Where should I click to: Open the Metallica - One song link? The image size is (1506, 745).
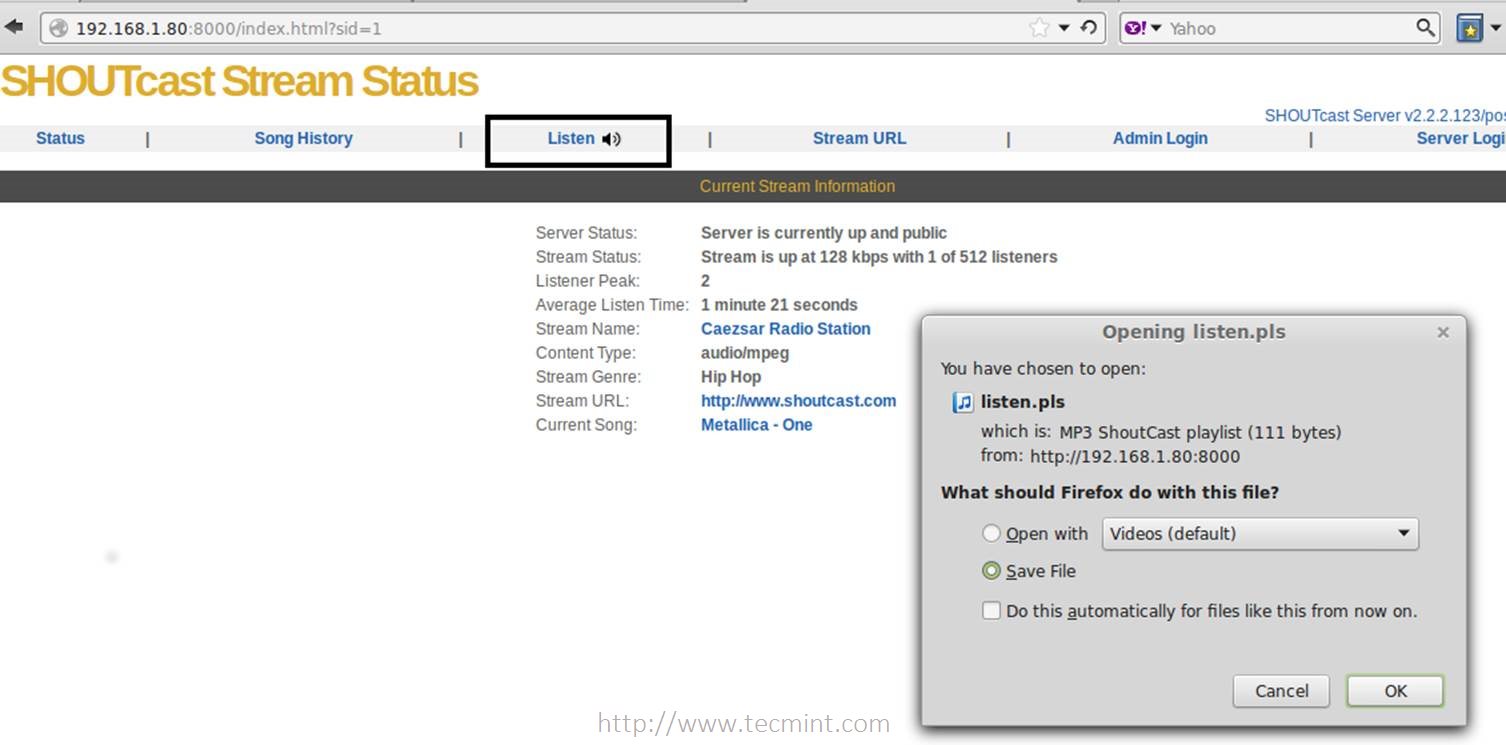756,425
